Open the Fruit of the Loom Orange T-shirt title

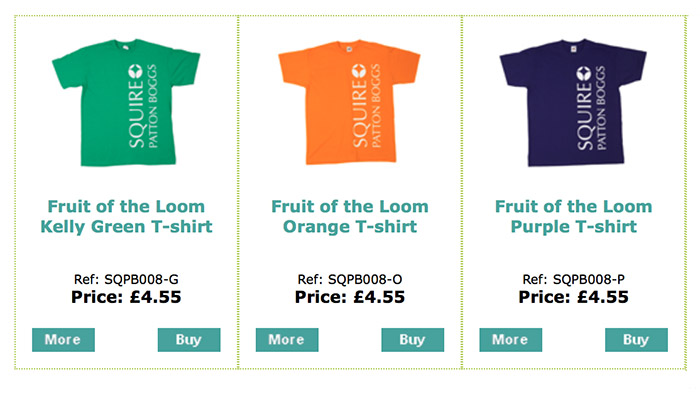point(350,216)
